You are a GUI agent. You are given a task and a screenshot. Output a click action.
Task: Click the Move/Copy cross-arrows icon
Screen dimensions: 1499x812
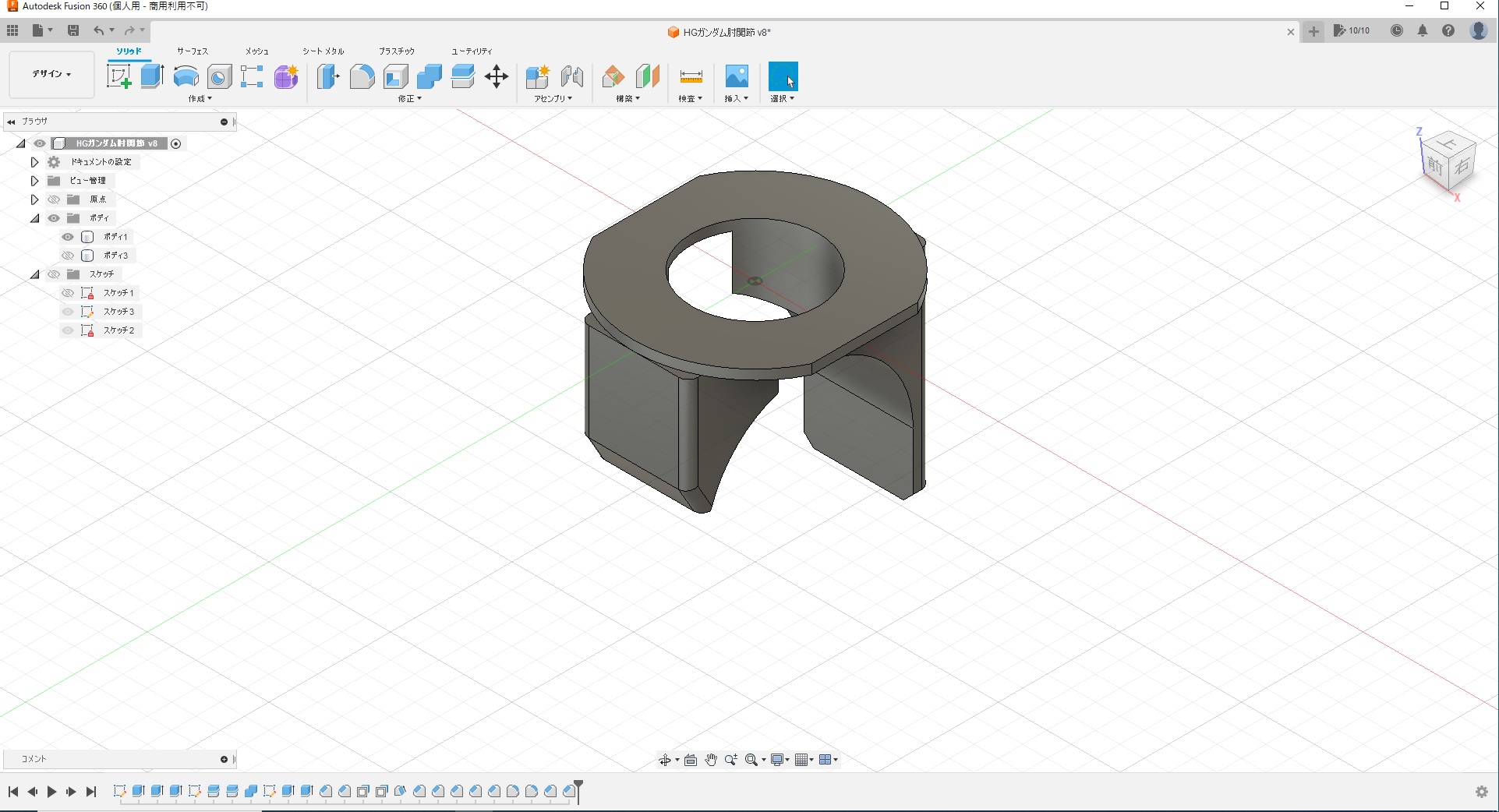(x=496, y=76)
